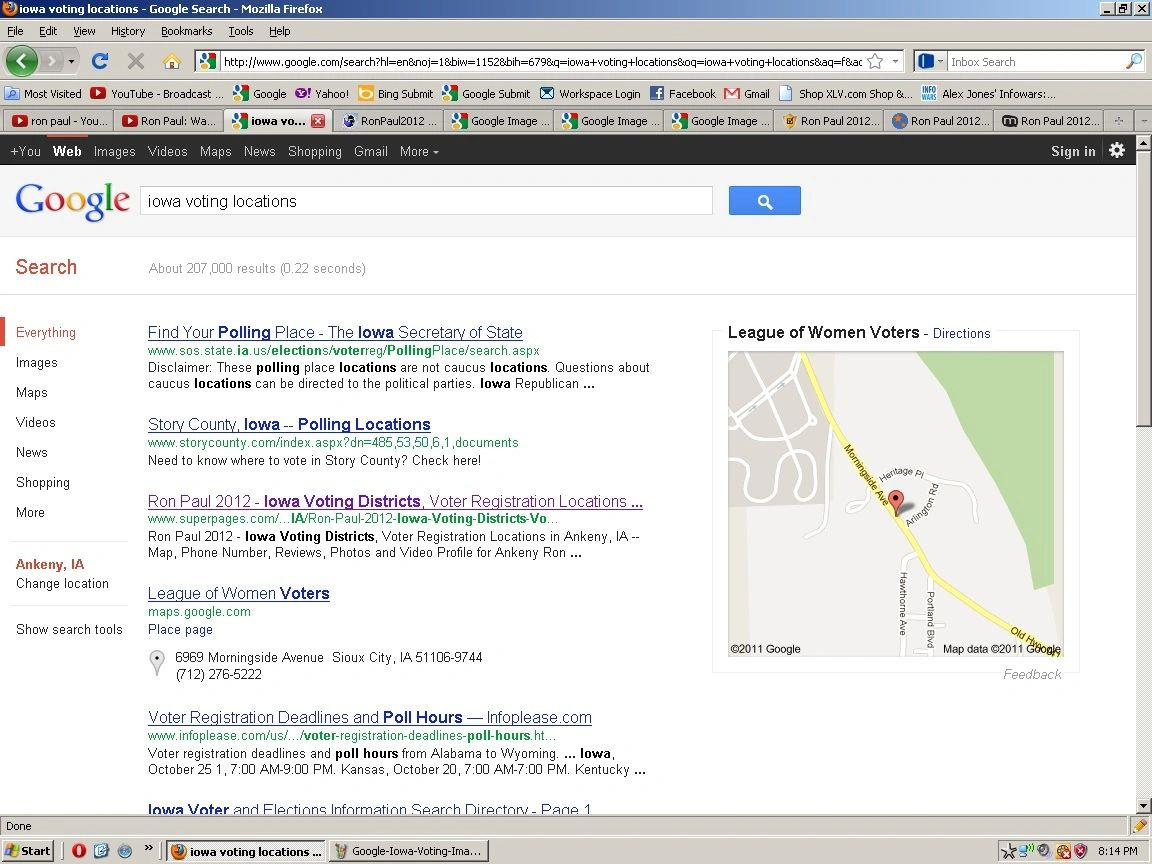Open the File menu
This screenshot has height=864, width=1152.
point(15,31)
